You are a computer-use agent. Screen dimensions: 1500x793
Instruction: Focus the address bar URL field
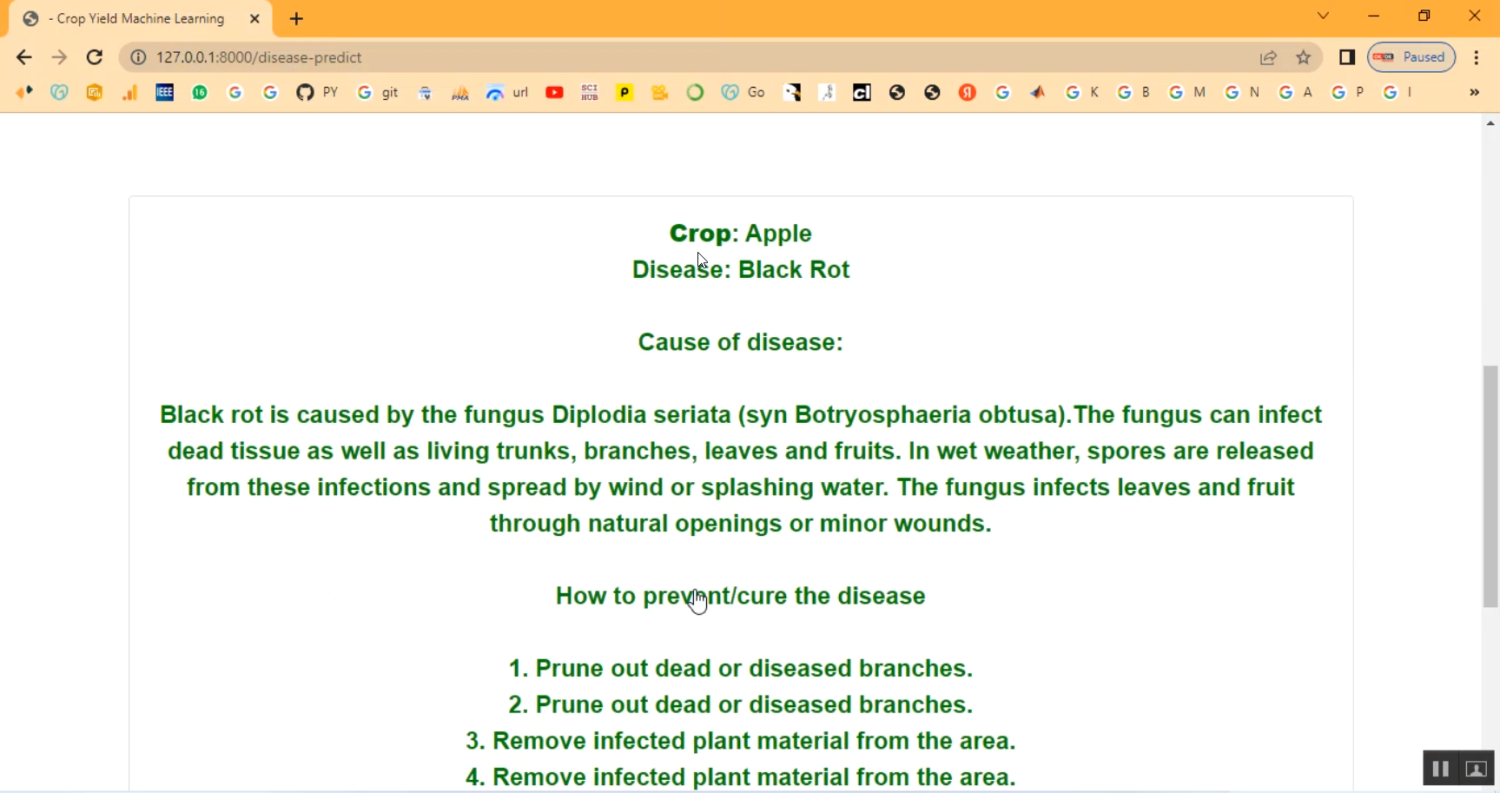(700, 57)
